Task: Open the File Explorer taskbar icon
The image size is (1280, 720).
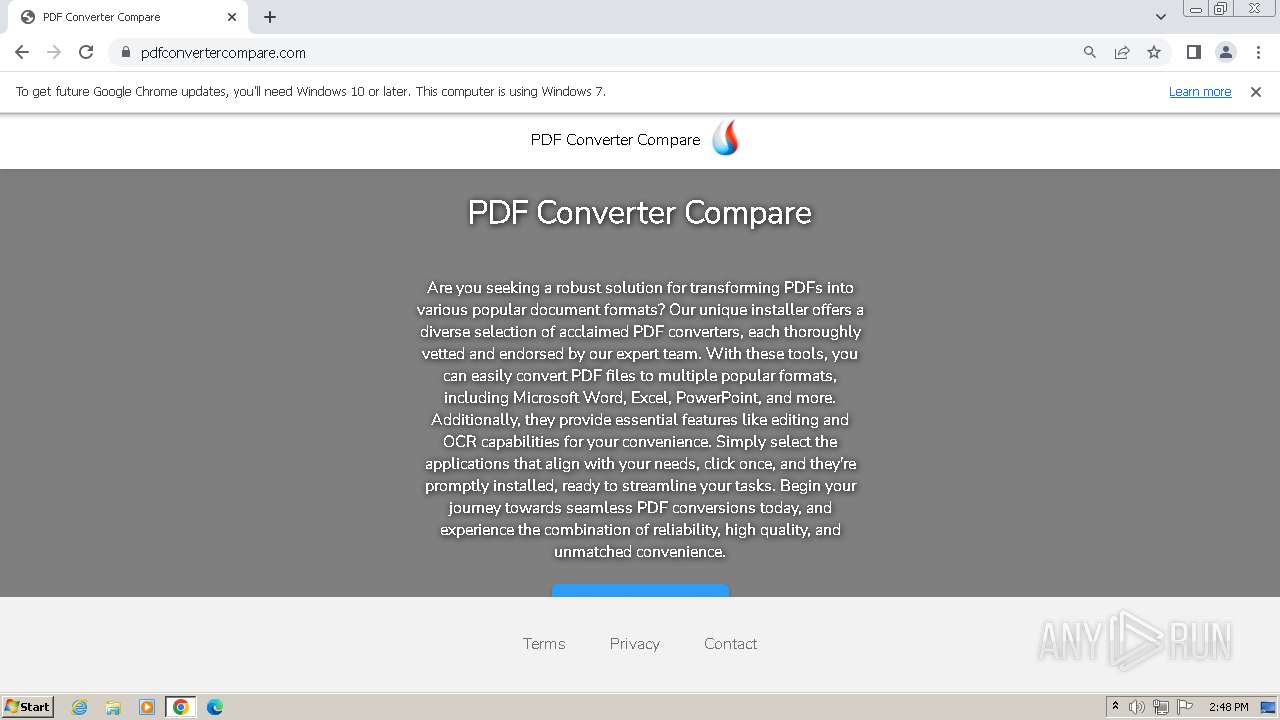Action: [x=113, y=707]
